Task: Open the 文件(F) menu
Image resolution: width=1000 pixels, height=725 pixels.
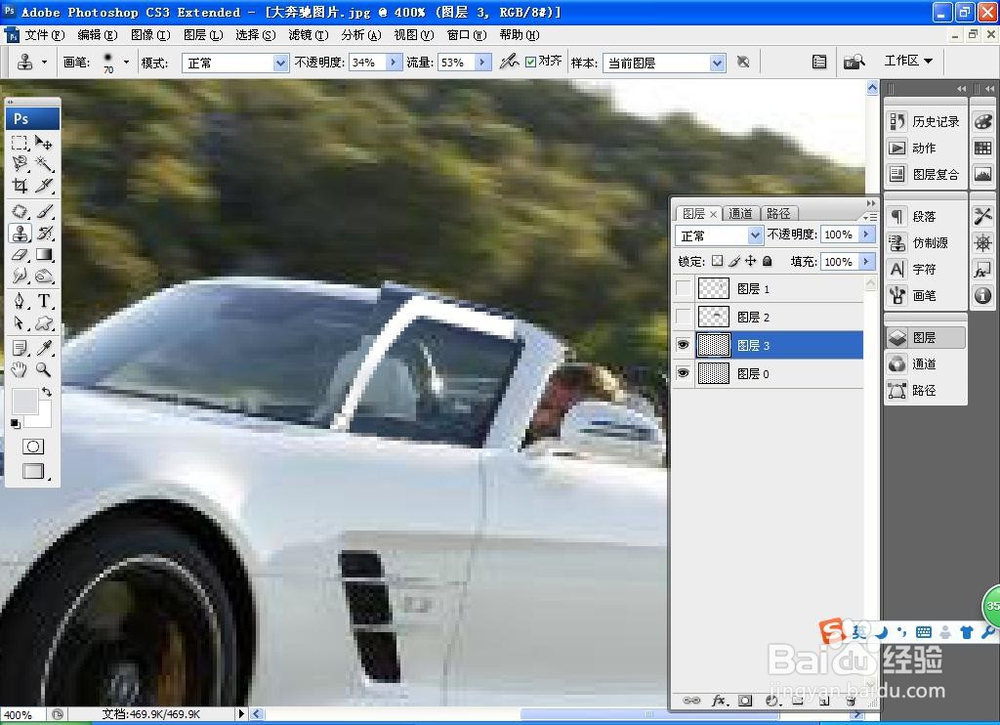Action: click(45, 34)
